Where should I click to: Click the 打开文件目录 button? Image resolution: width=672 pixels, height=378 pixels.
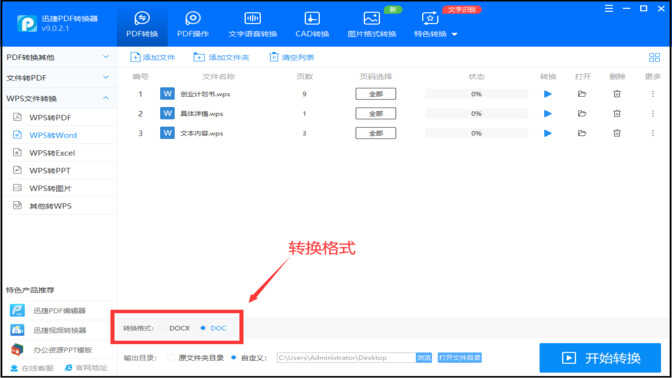click(459, 357)
